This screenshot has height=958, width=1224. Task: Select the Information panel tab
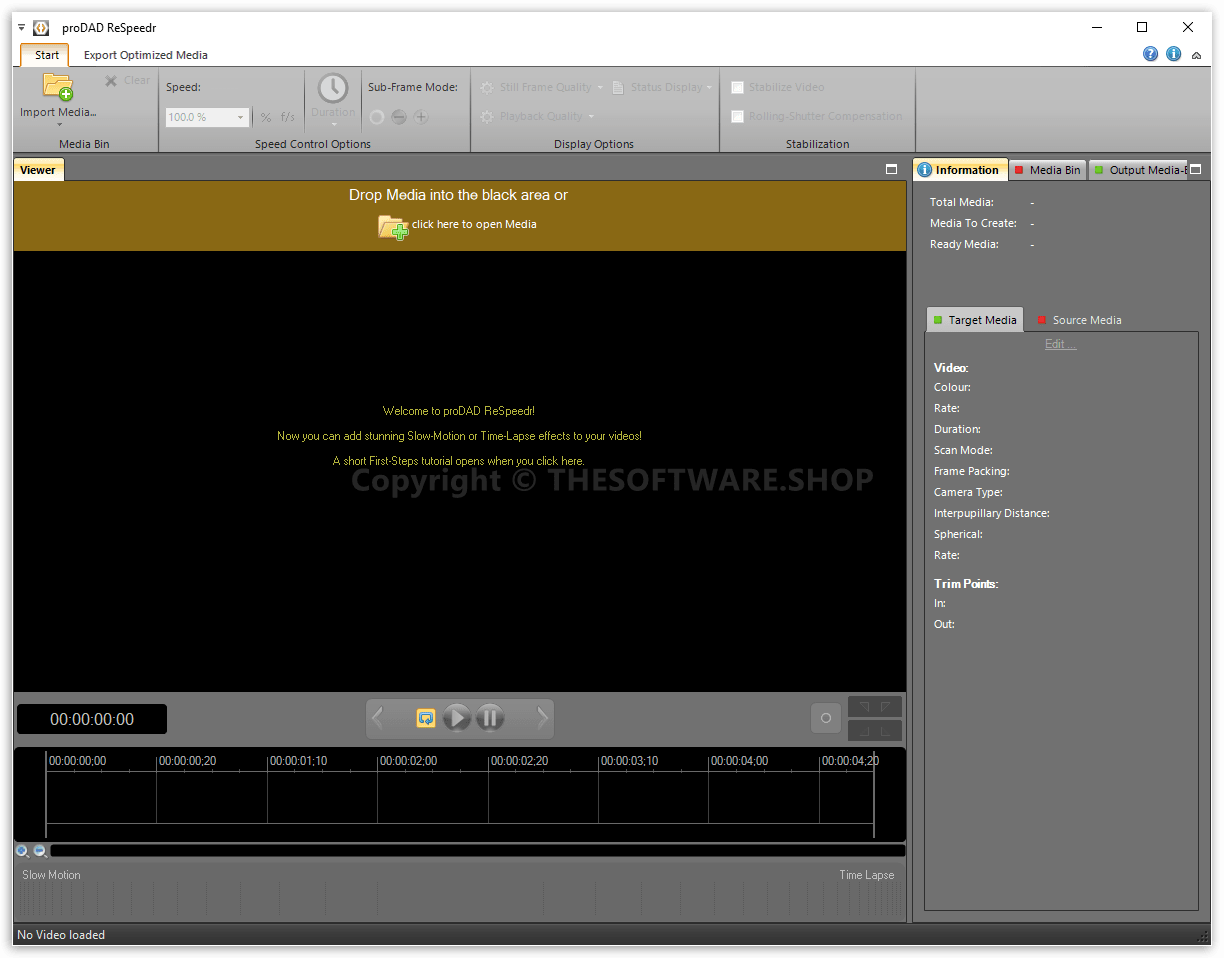pyautogui.click(x=960, y=170)
